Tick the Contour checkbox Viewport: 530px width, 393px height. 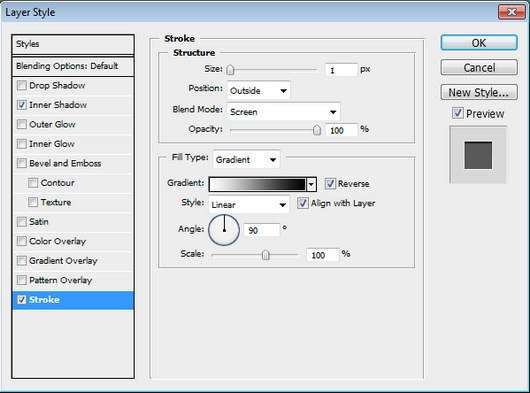click(33, 183)
